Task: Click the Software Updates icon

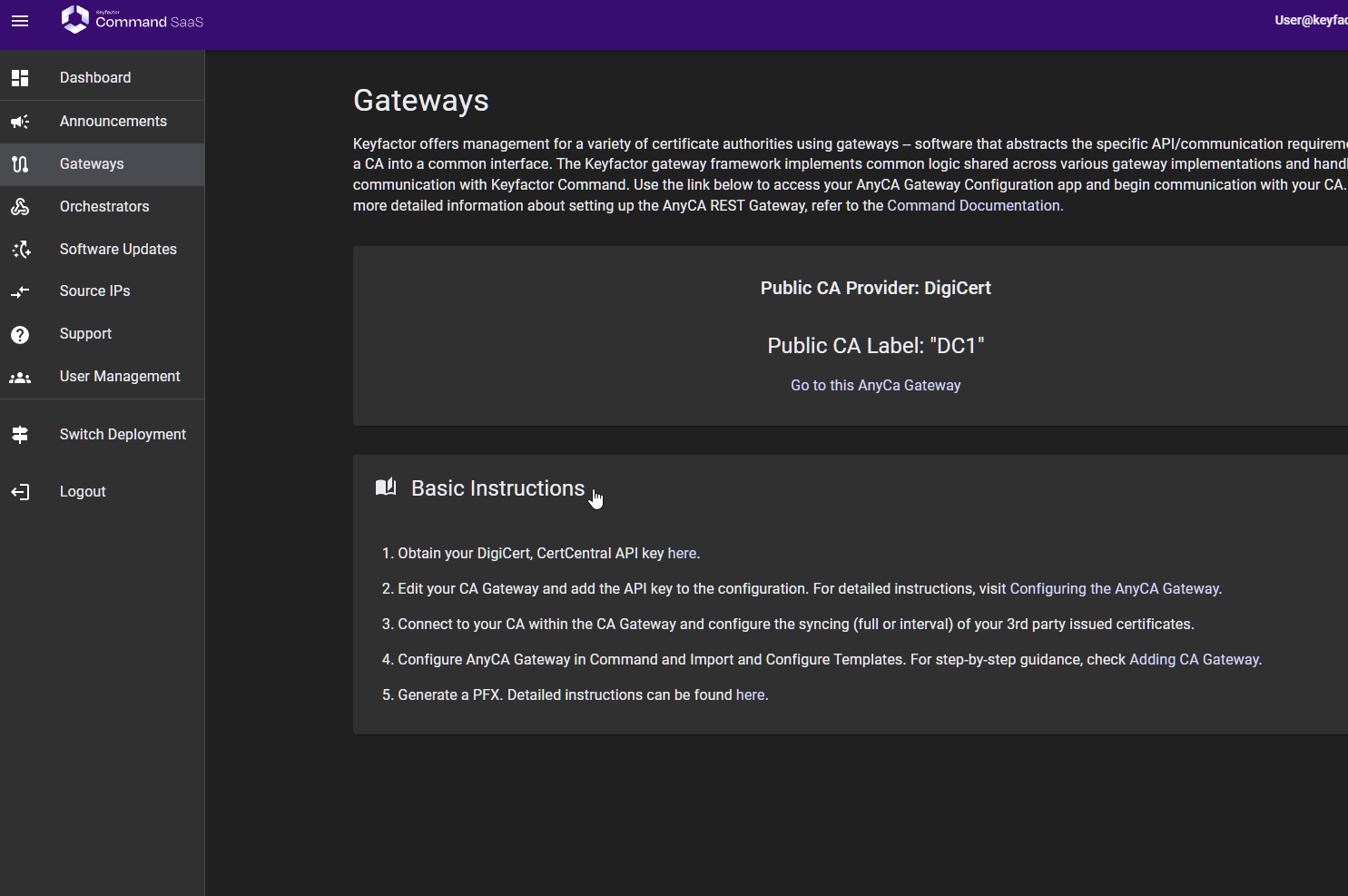Action: (x=20, y=250)
